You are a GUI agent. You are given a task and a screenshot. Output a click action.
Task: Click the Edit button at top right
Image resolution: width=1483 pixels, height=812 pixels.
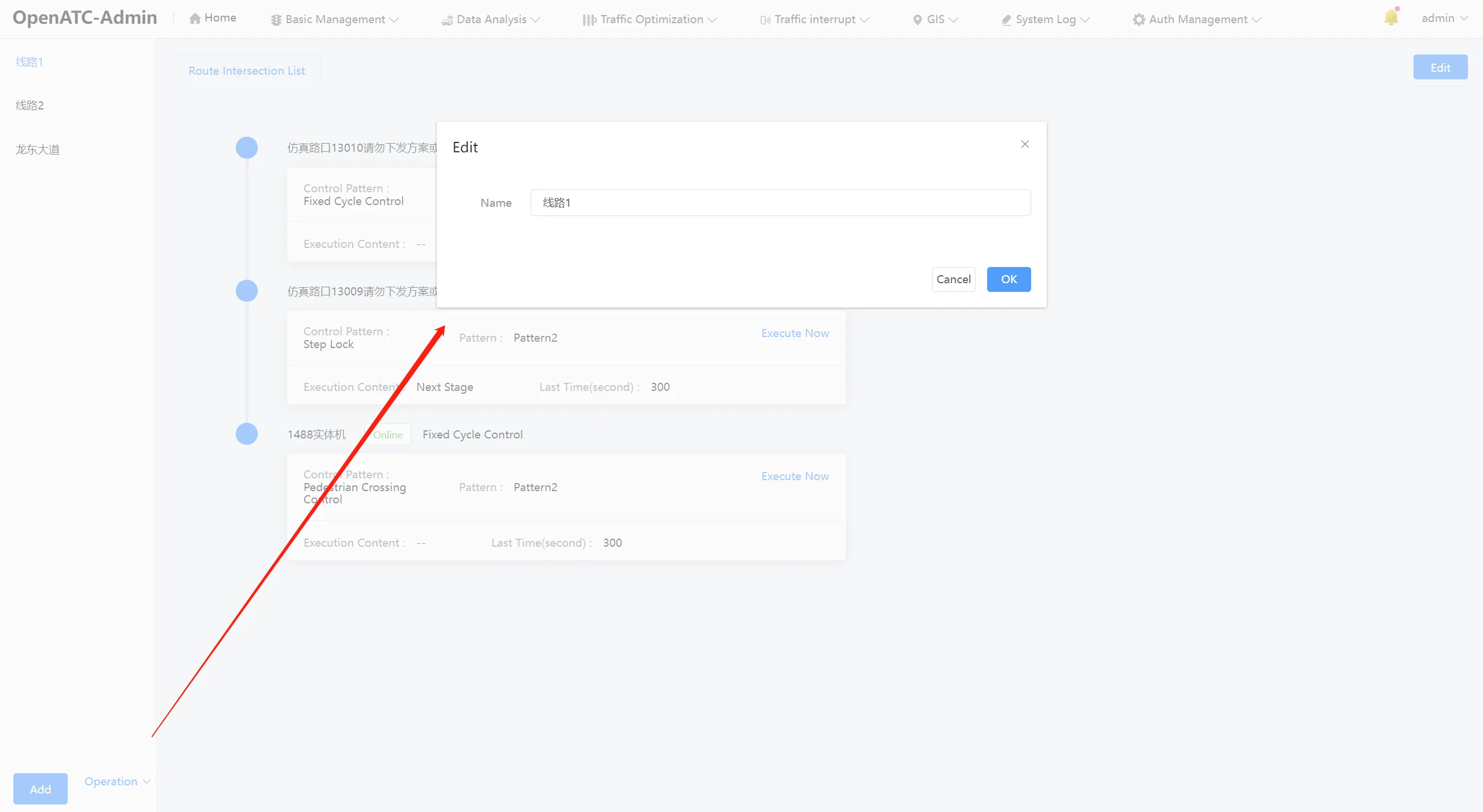tap(1440, 67)
